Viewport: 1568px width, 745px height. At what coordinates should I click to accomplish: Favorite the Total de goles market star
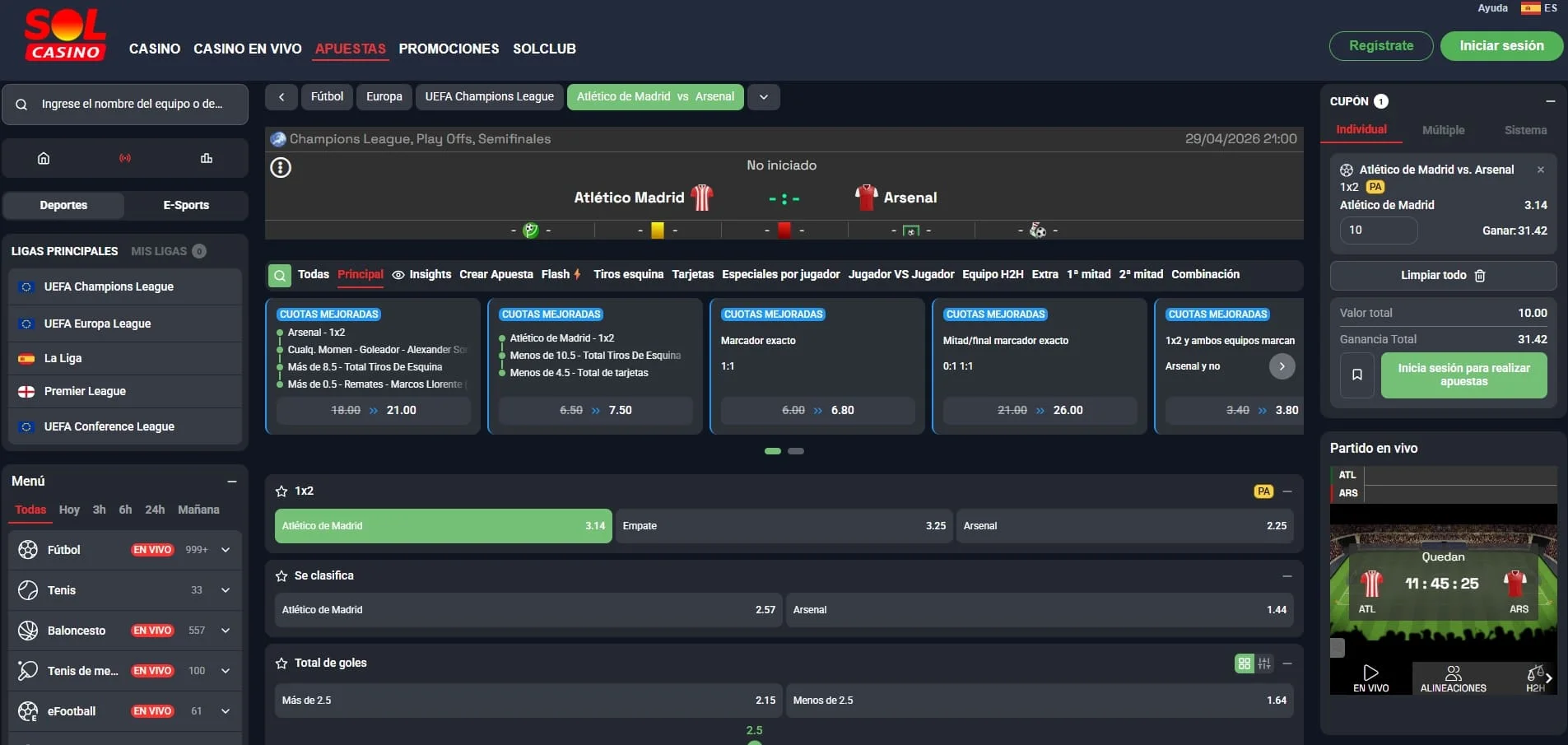(281, 664)
